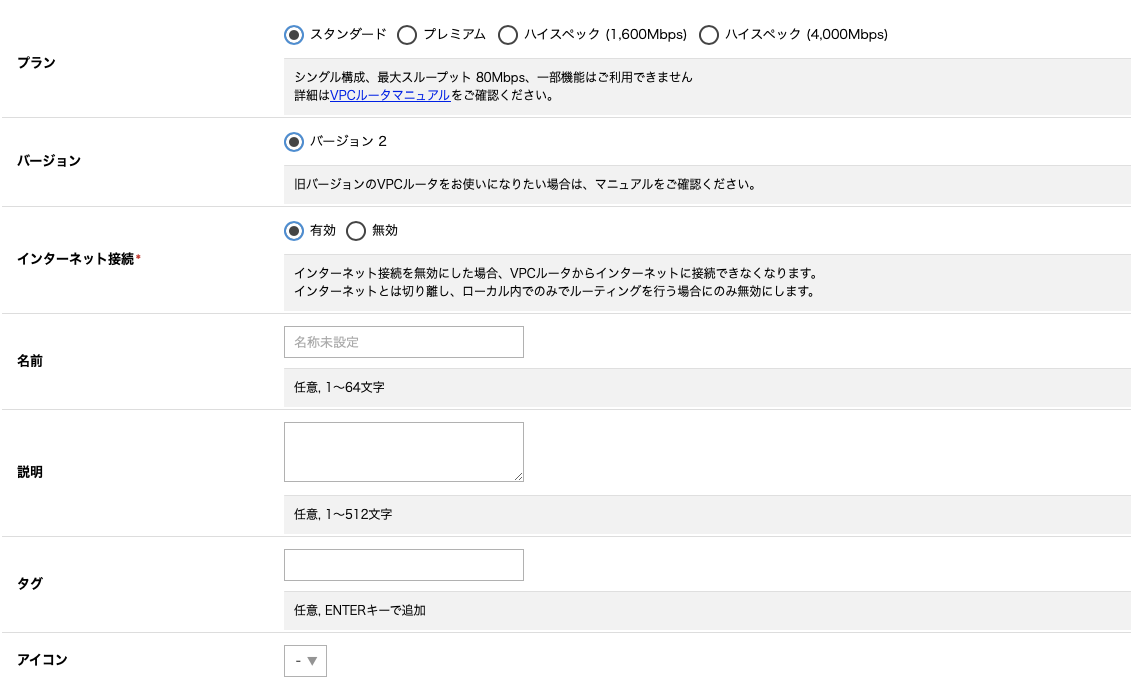Click inside the 説明 description textarea
1136x694 pixels.
(x=404, y=450)
